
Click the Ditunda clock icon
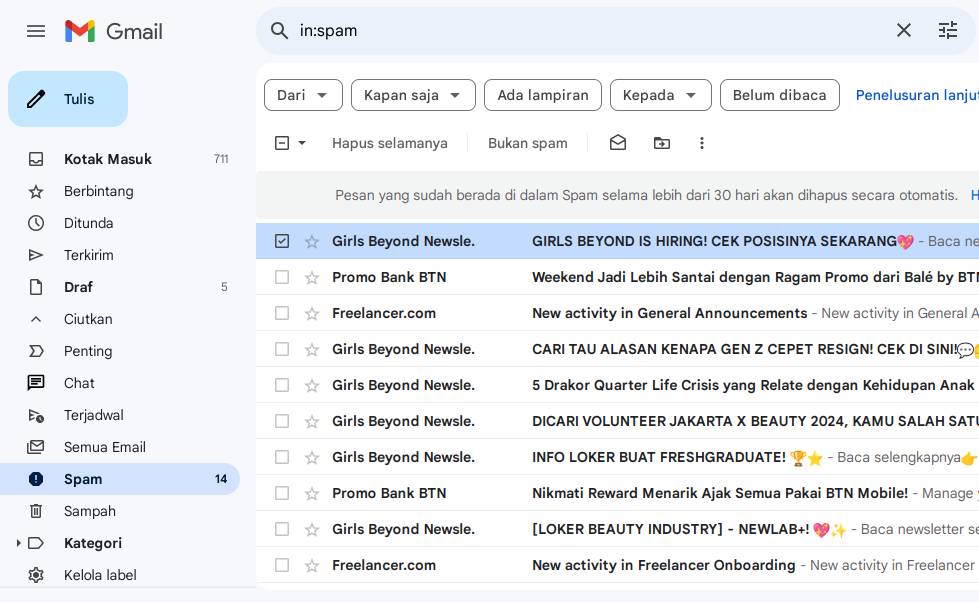[36, 223]
